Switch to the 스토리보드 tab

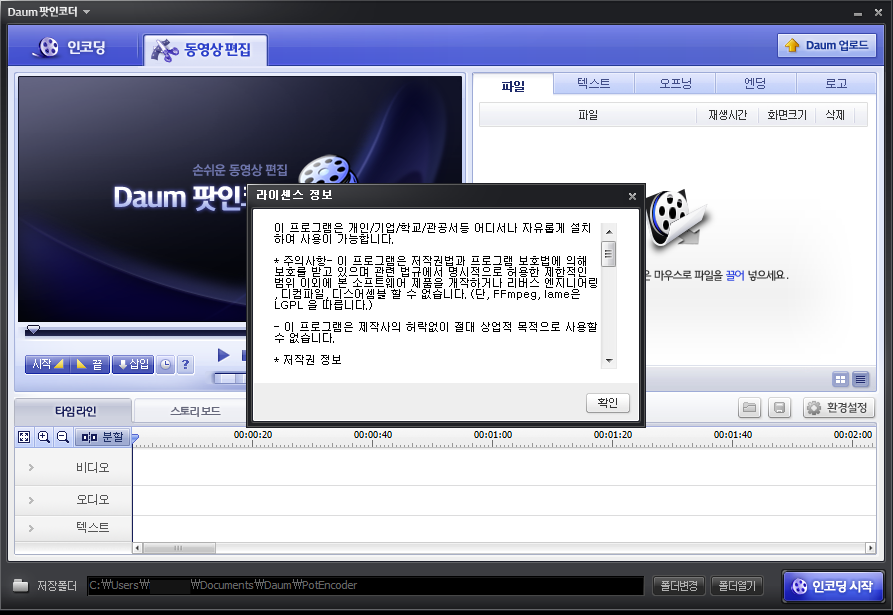pyautogui.click(x=195, y=411)
